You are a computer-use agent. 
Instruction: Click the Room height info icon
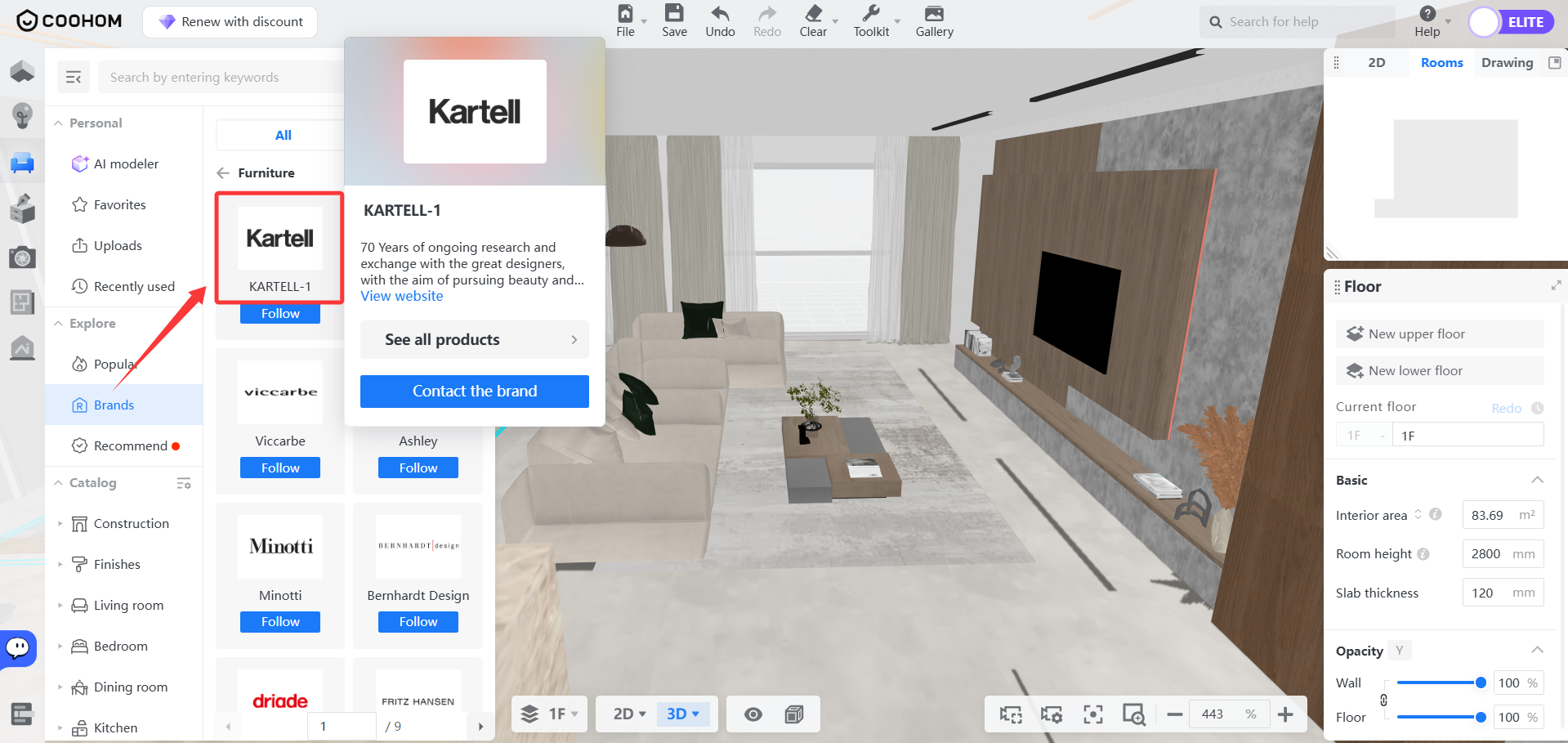point(1423,554)
